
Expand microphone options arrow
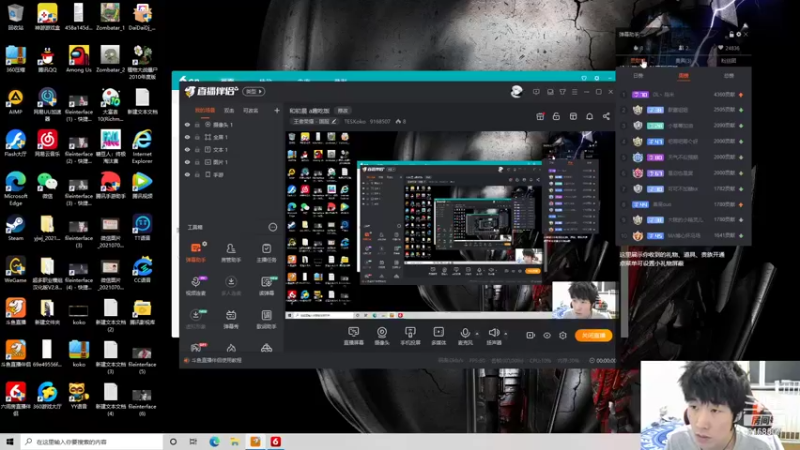click(477, 334)
